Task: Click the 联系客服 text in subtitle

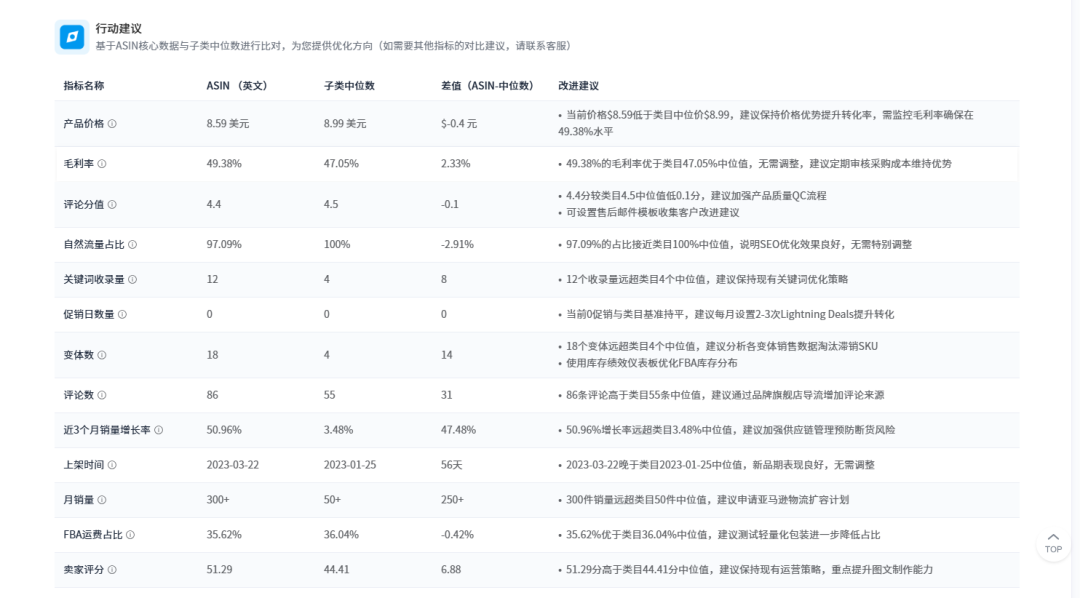Action: tap(544, 46)
